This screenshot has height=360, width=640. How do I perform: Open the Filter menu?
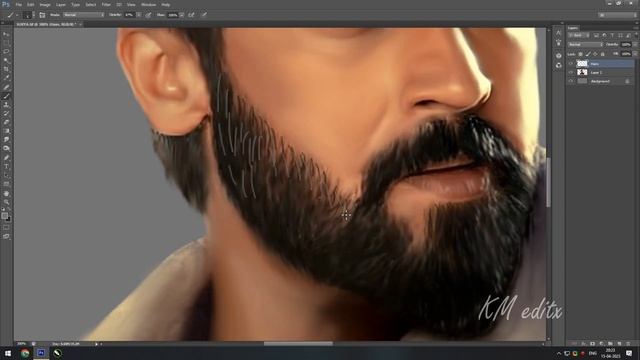(106, 4)
